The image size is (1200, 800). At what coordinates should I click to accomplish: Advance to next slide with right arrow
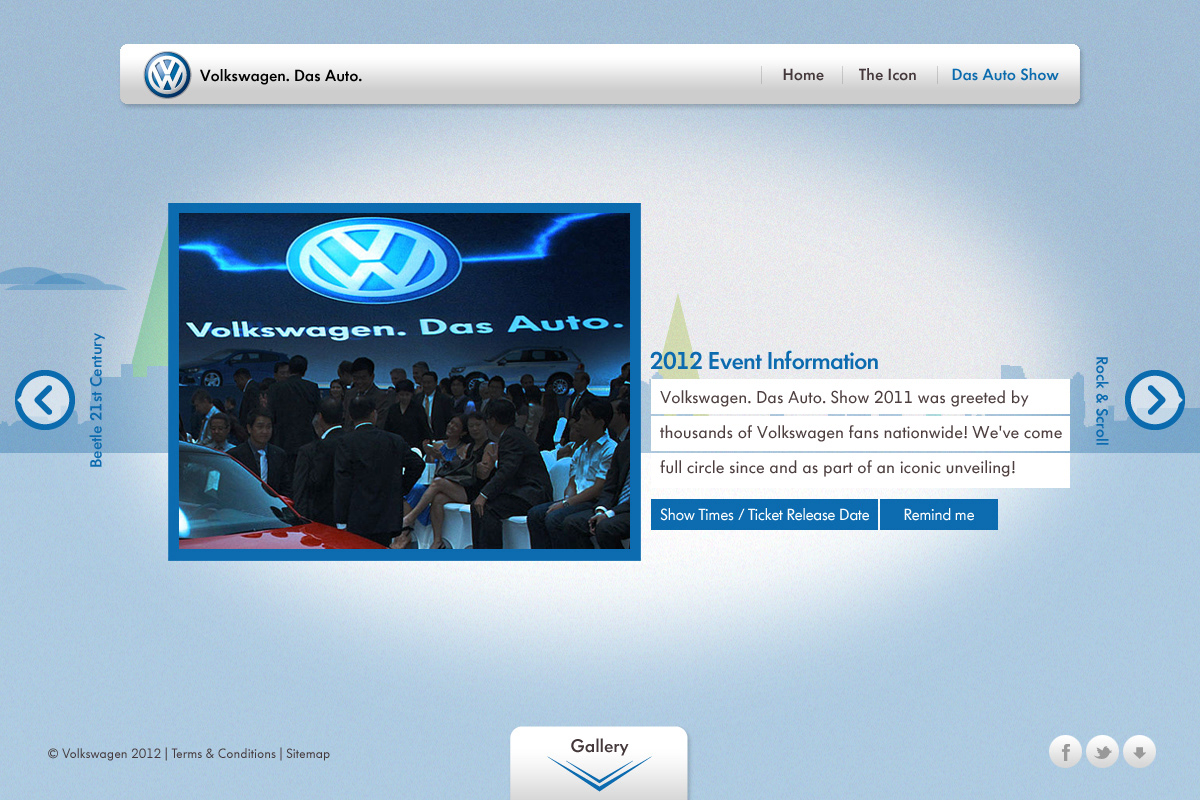[1155, 400]
